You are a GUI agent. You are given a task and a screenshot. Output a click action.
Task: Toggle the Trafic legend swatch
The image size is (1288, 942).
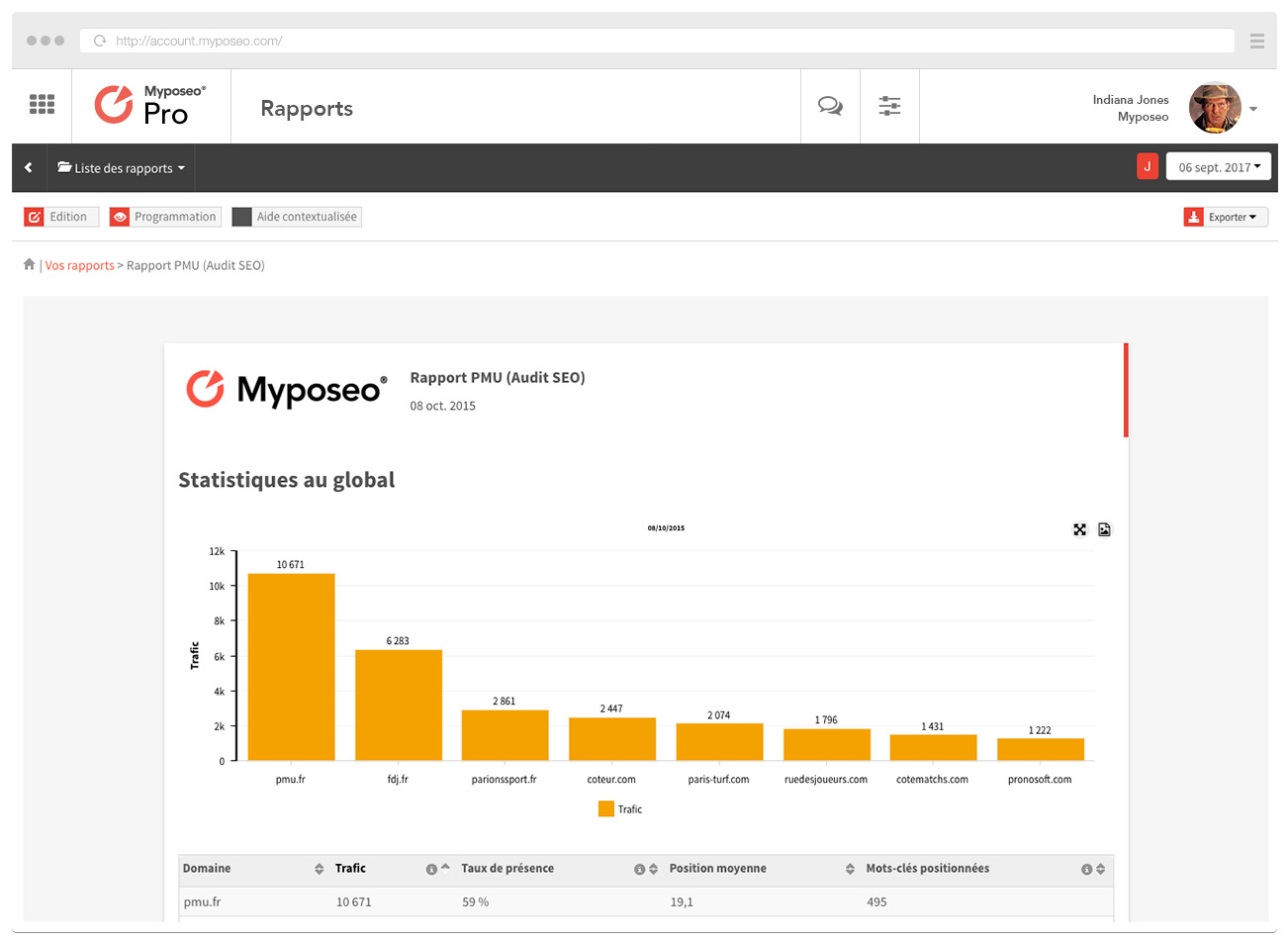coord(606,809)
